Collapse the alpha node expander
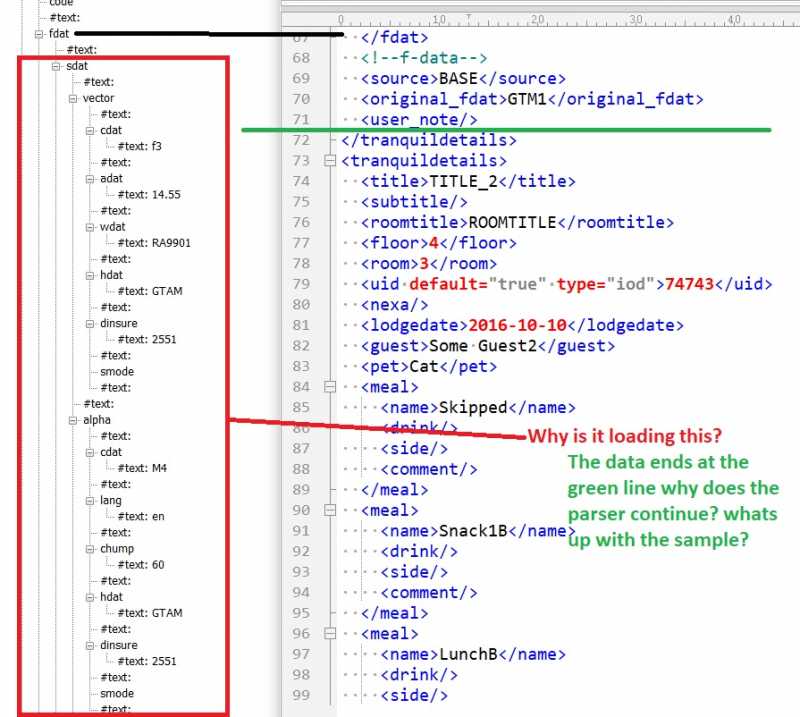Image resolution: width=800 pixels, height=717 pixels. pos(73,420)
